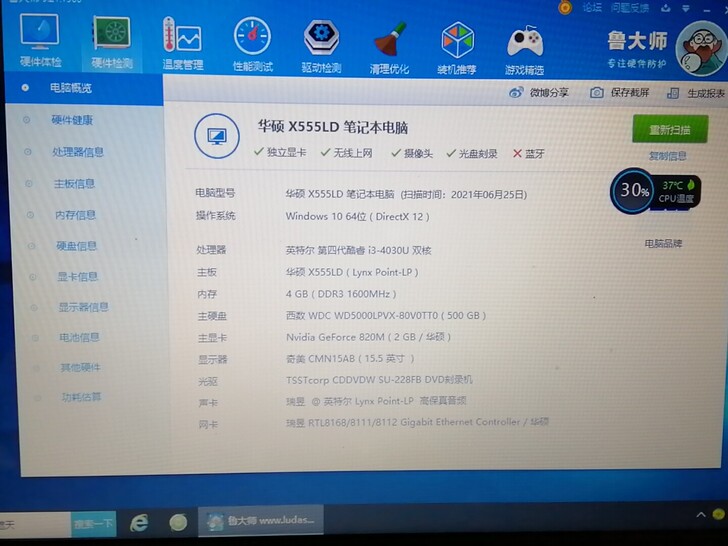
Task: Show hidden tray icons chevron
Action: point(701,514)
